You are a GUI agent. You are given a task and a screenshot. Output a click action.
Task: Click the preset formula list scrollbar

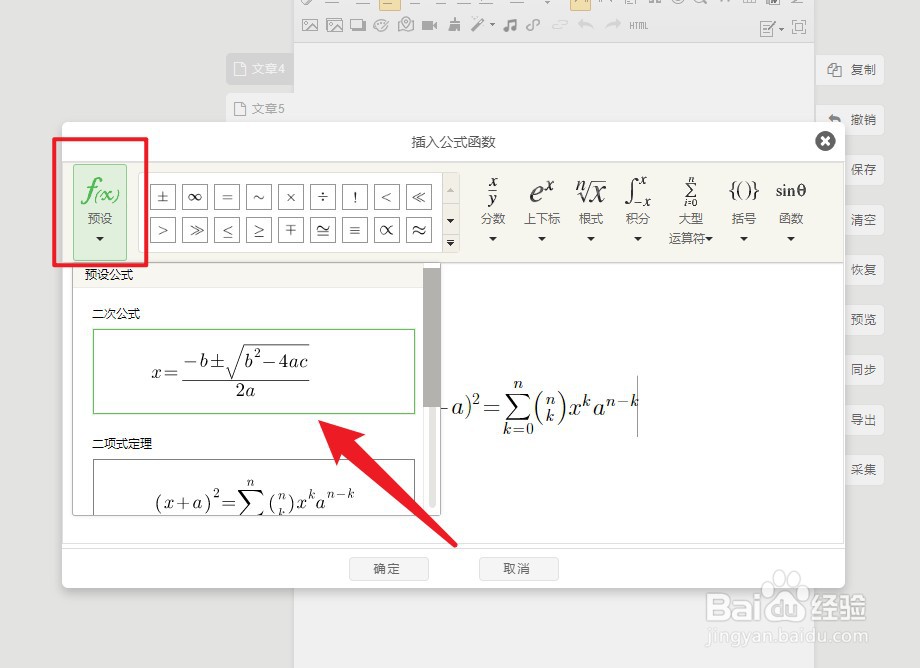click(432, 337)
